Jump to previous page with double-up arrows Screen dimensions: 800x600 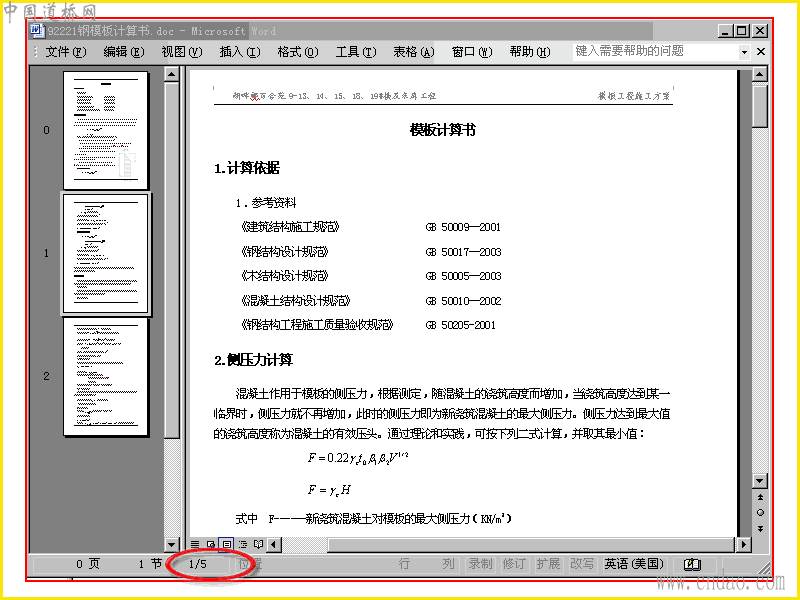(760, 497)
